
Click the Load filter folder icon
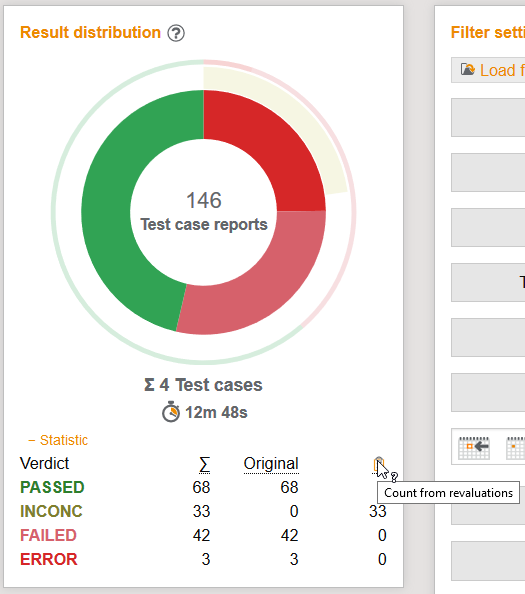[x=468, y=70]
